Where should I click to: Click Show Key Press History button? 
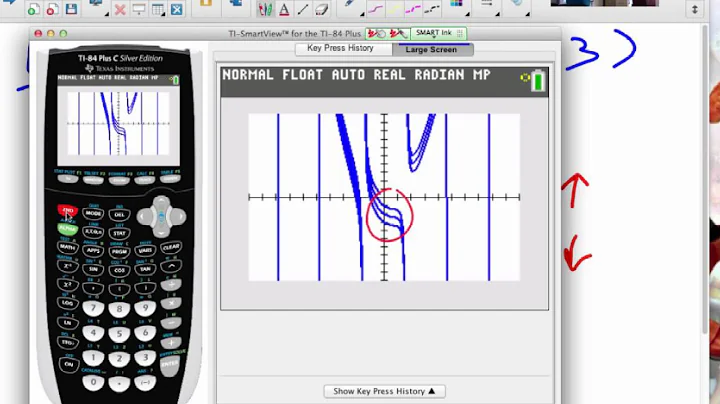pyautogui.click(x=384, y=391)
